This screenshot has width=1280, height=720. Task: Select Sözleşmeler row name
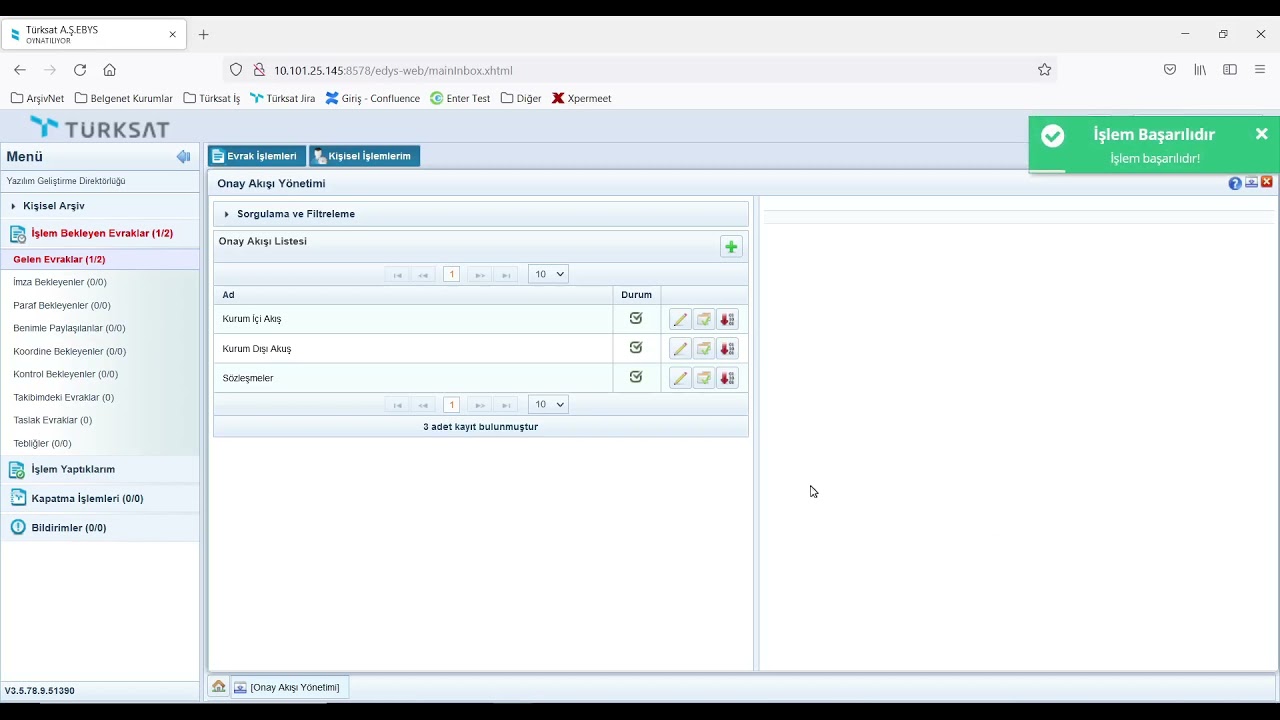pos(248,378)
